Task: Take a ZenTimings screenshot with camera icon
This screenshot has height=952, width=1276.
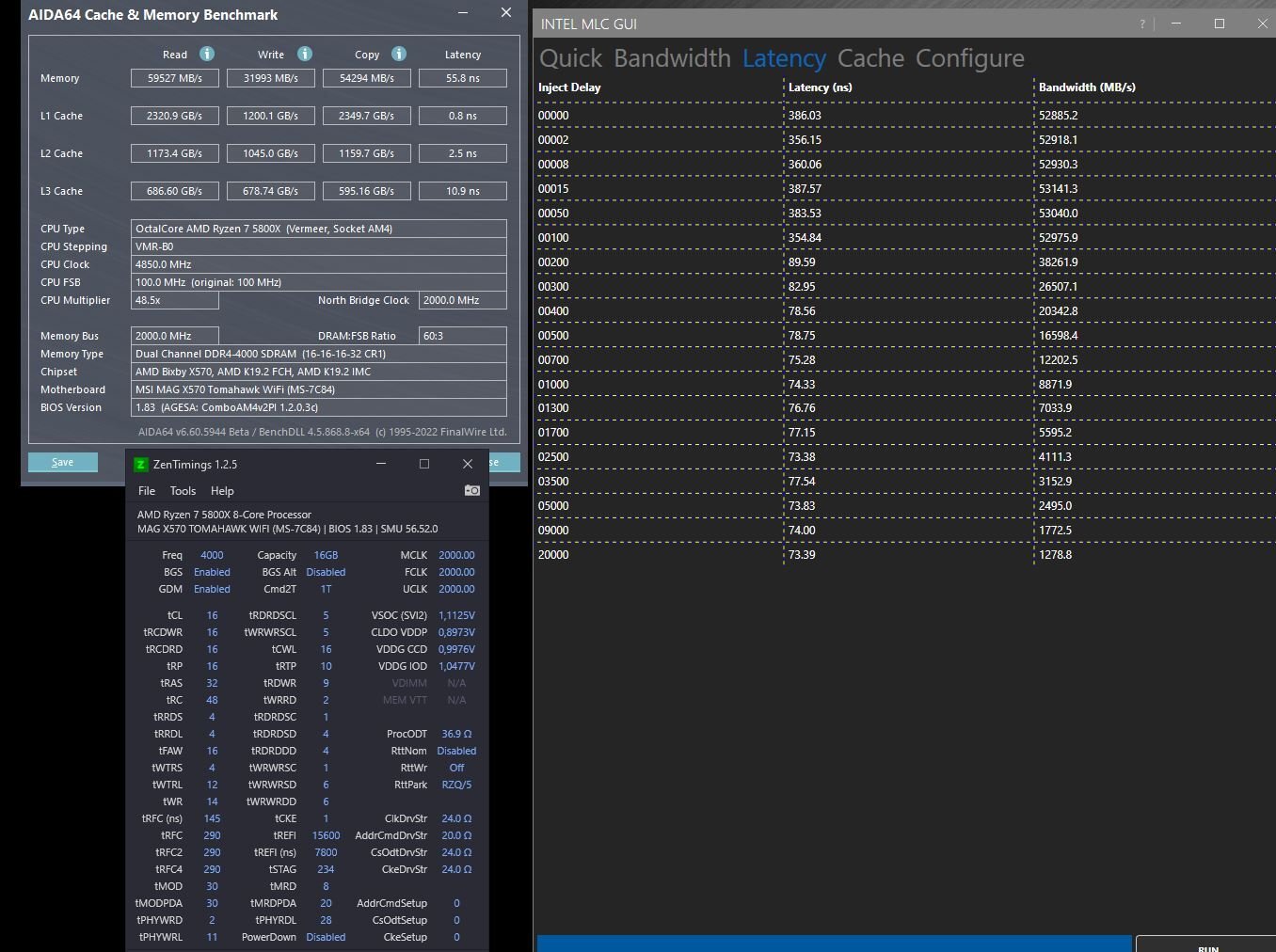Action: [472, 490]
